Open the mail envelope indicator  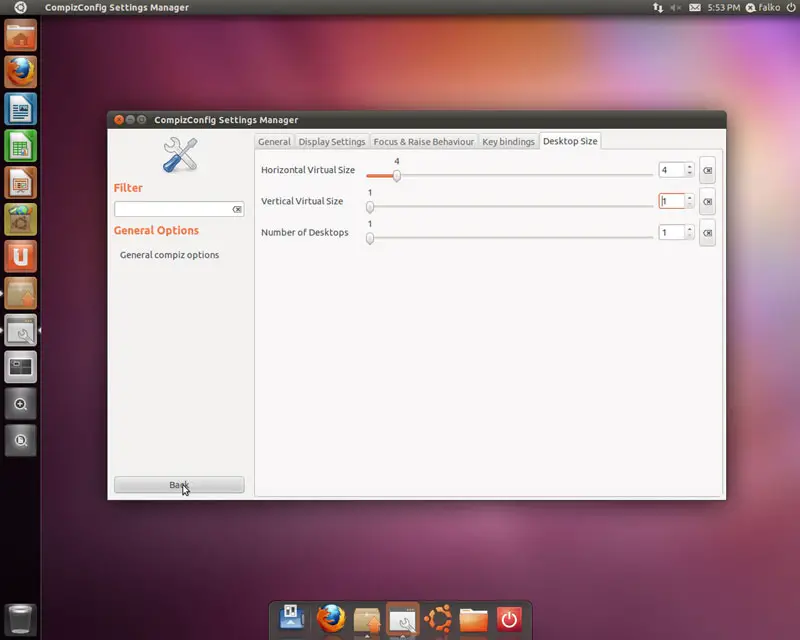(694, 7)
